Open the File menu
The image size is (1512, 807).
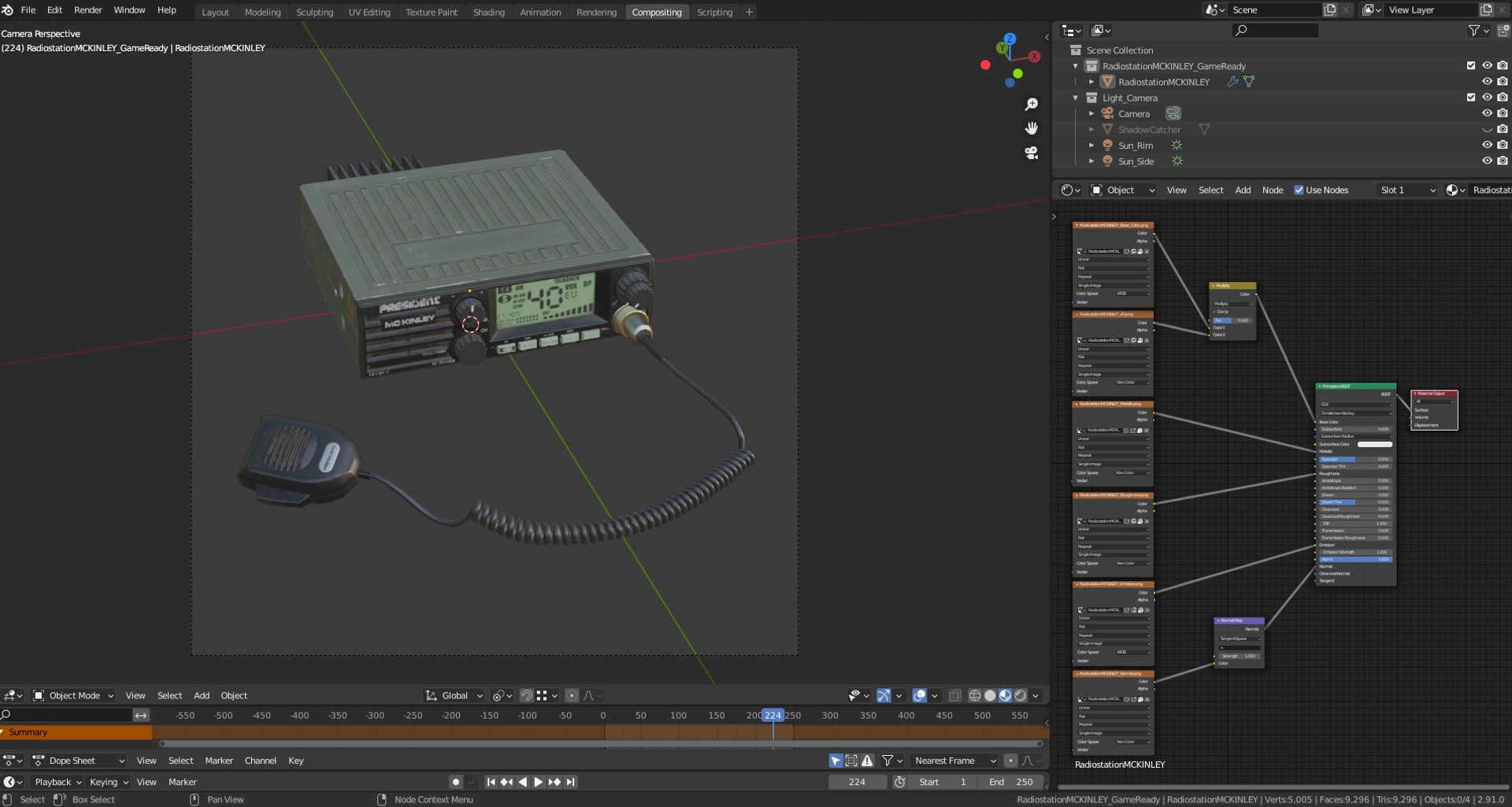28,10
